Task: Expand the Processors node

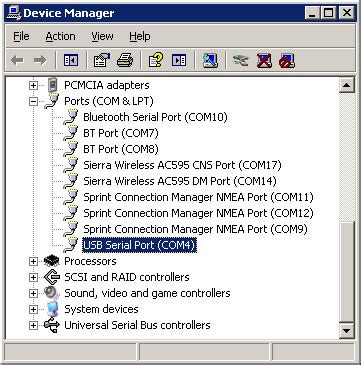Action: [x=33, y=262]
